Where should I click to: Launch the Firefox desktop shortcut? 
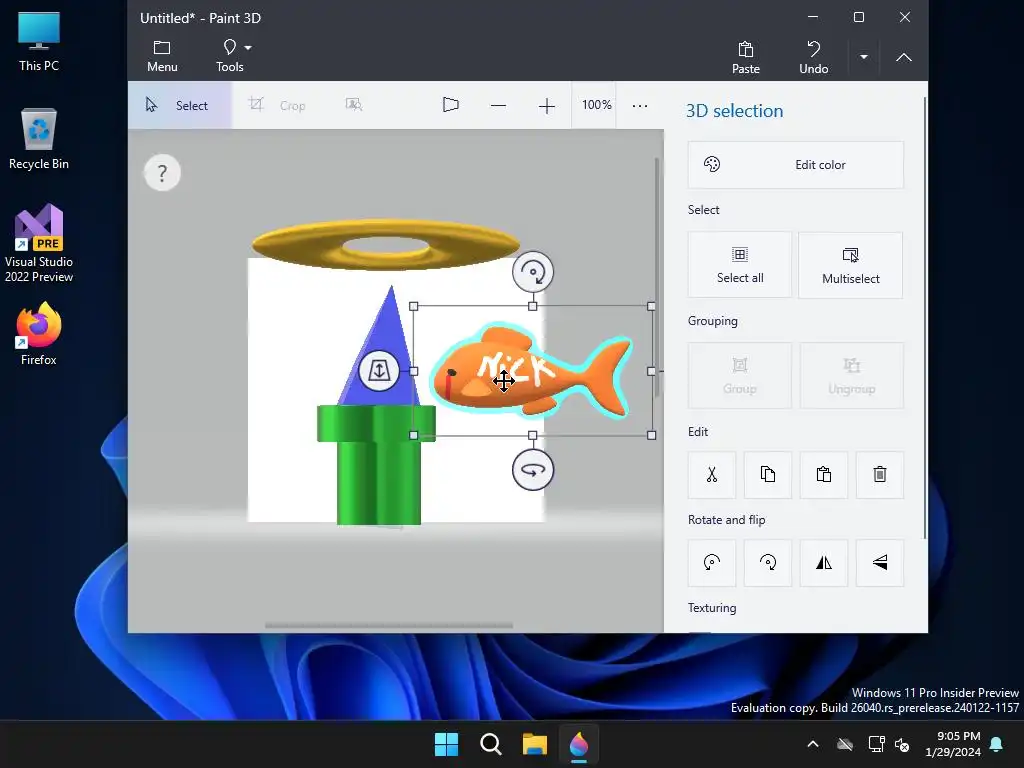(x=39, y=334)
